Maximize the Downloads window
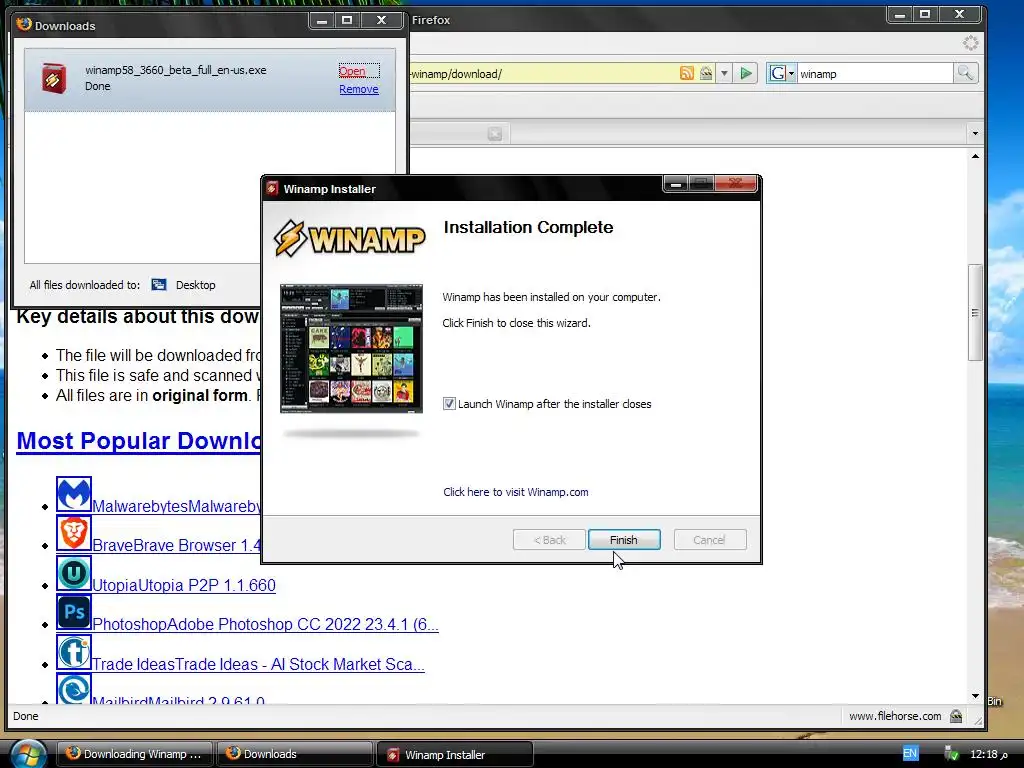The width and height of the screenshot is (1024, 768). pos(347,21)
